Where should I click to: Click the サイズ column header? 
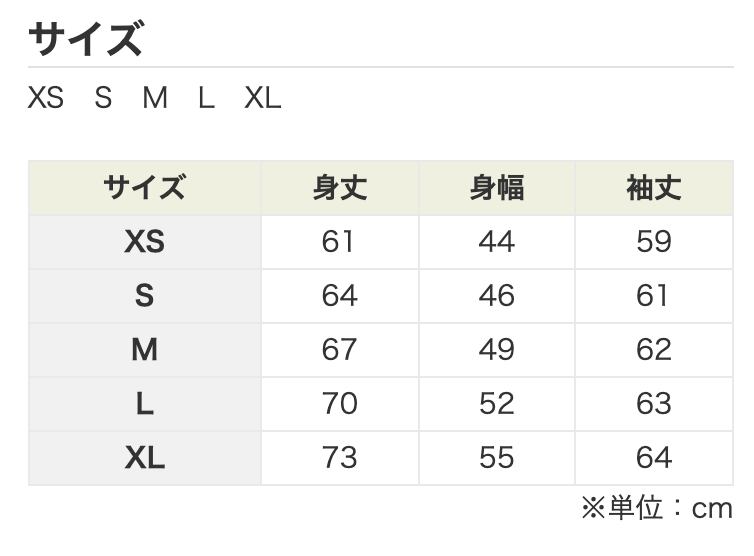pyautogui.click(x=144, y=188)
